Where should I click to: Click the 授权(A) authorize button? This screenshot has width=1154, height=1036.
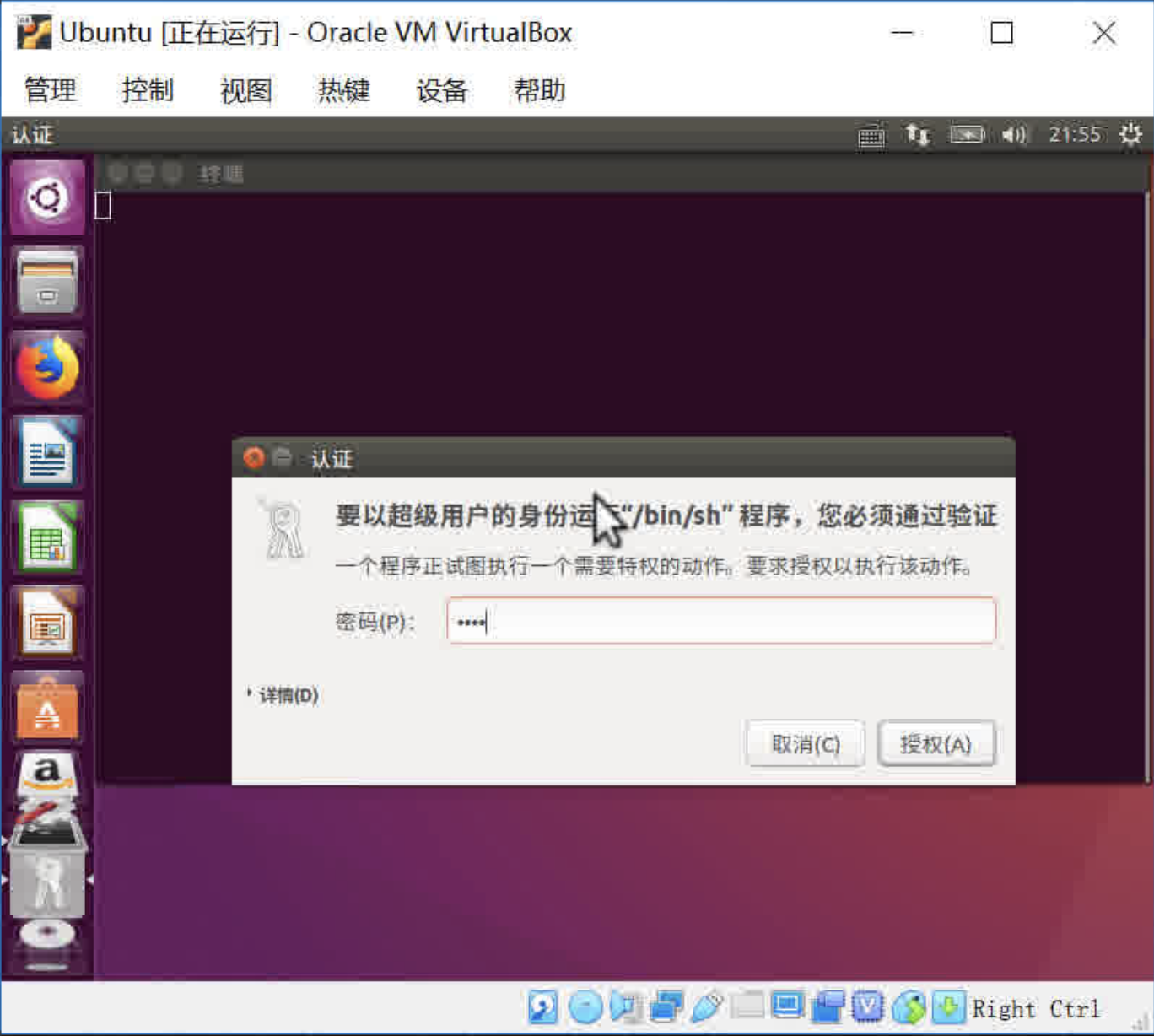click(936, 743)
